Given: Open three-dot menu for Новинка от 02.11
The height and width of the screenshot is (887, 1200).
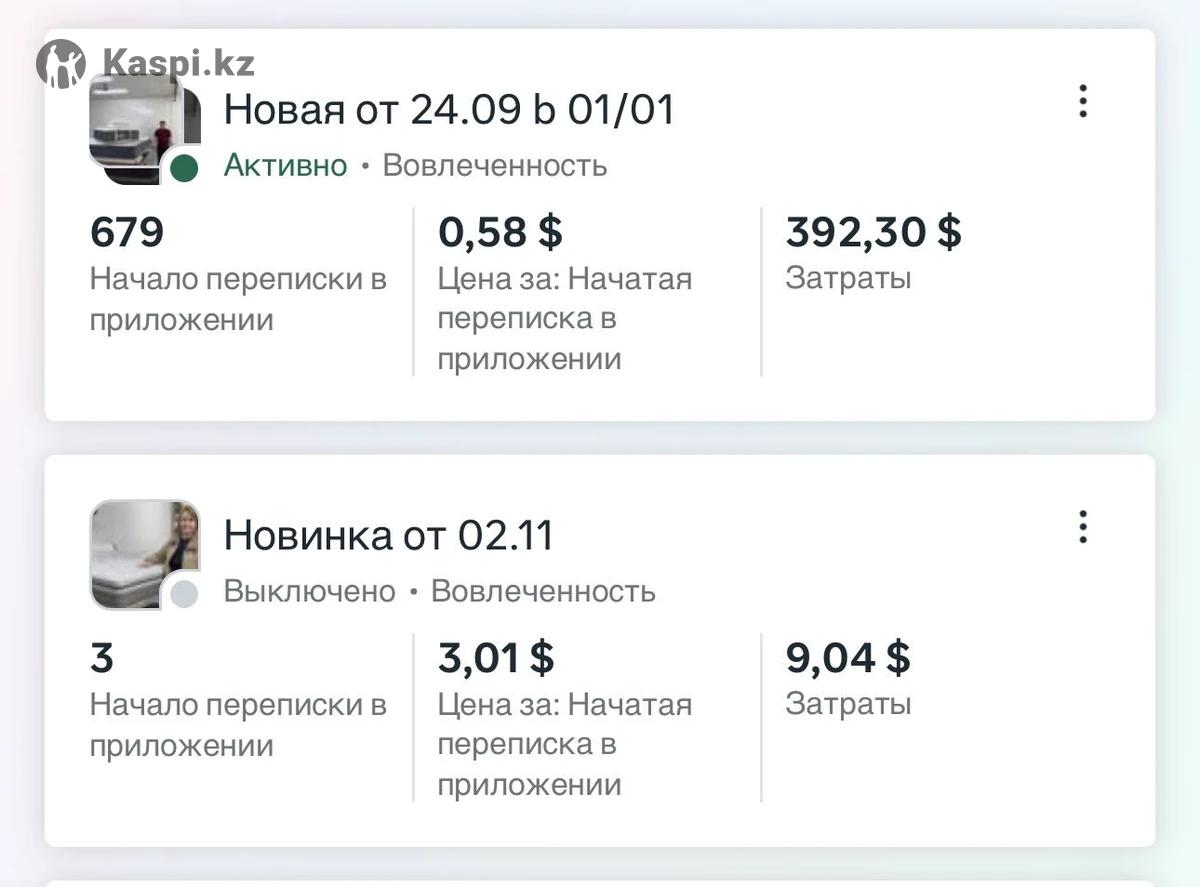Looking at the screenshot, I should 1082,527.
